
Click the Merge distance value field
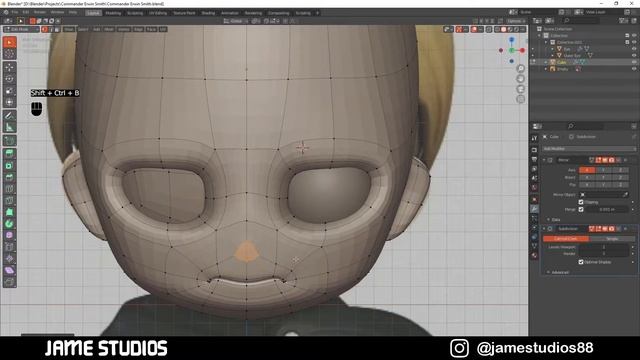click(x=607, y=209)
